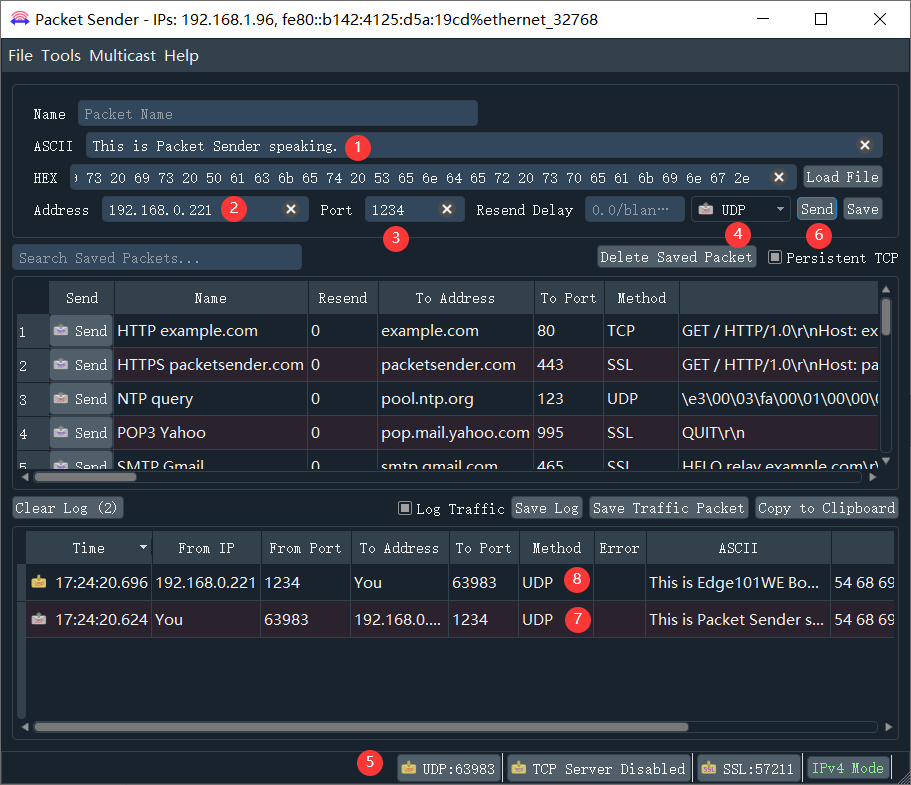Click the HEX input field

(431, 177)
